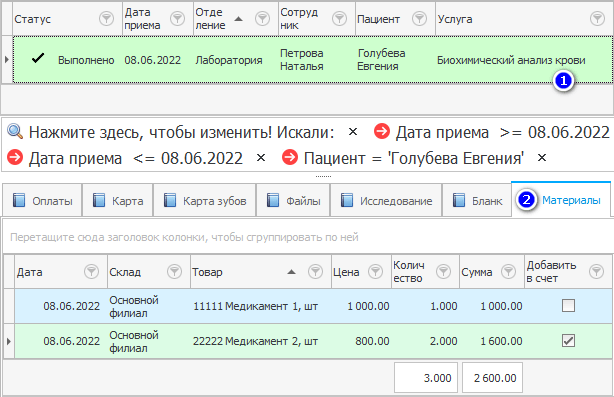The width and height of the screenshot is (614, 397).
Task: Open Бланк tab
Action: pyautogui.click(x=477, y=200)
